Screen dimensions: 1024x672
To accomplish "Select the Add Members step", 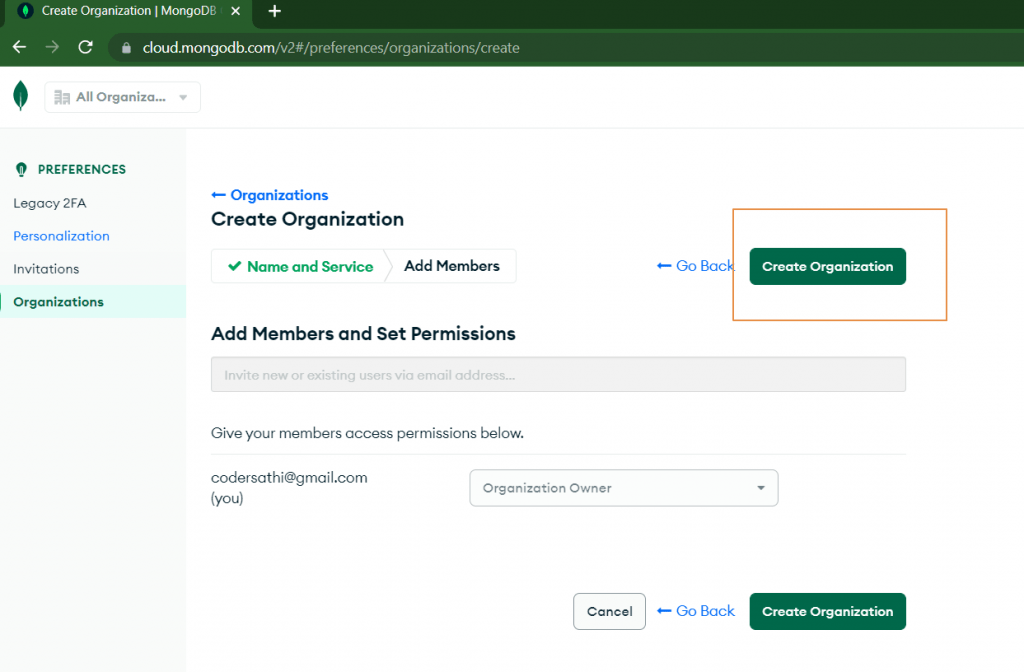I will (x=452, y=266).
